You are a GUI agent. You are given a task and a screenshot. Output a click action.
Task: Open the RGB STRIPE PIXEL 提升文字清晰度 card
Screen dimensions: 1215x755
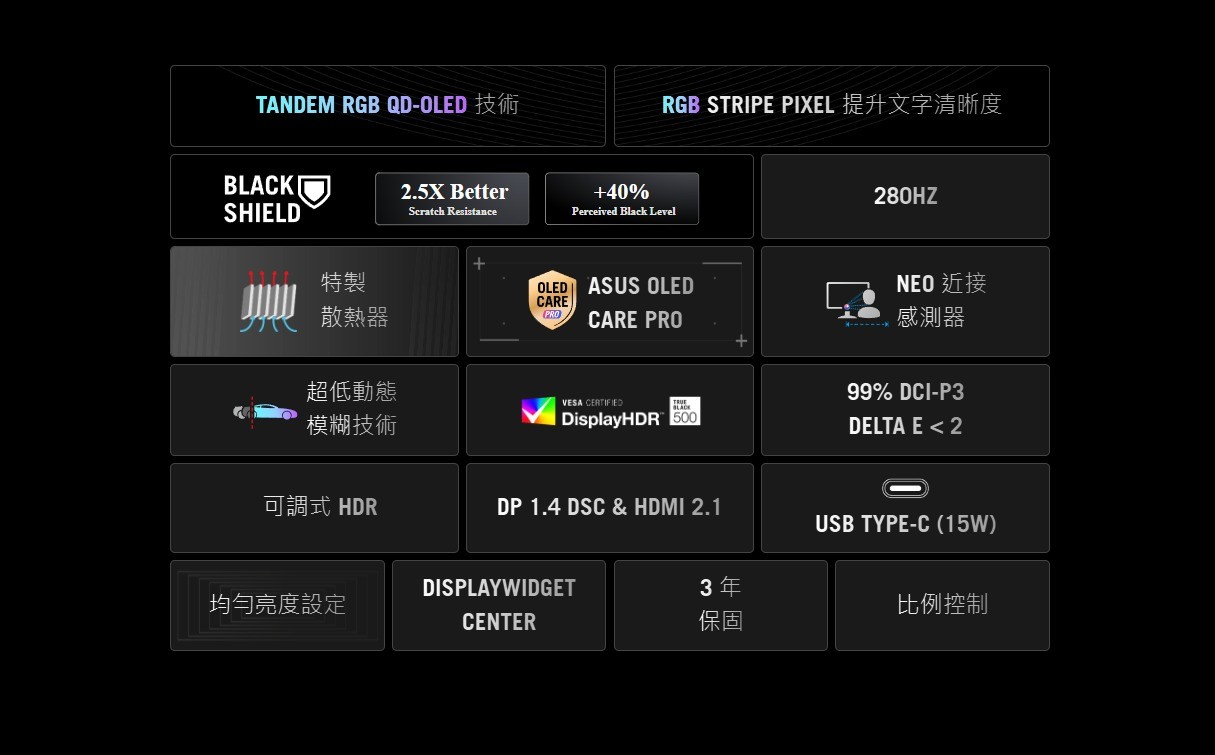point(832,106)
